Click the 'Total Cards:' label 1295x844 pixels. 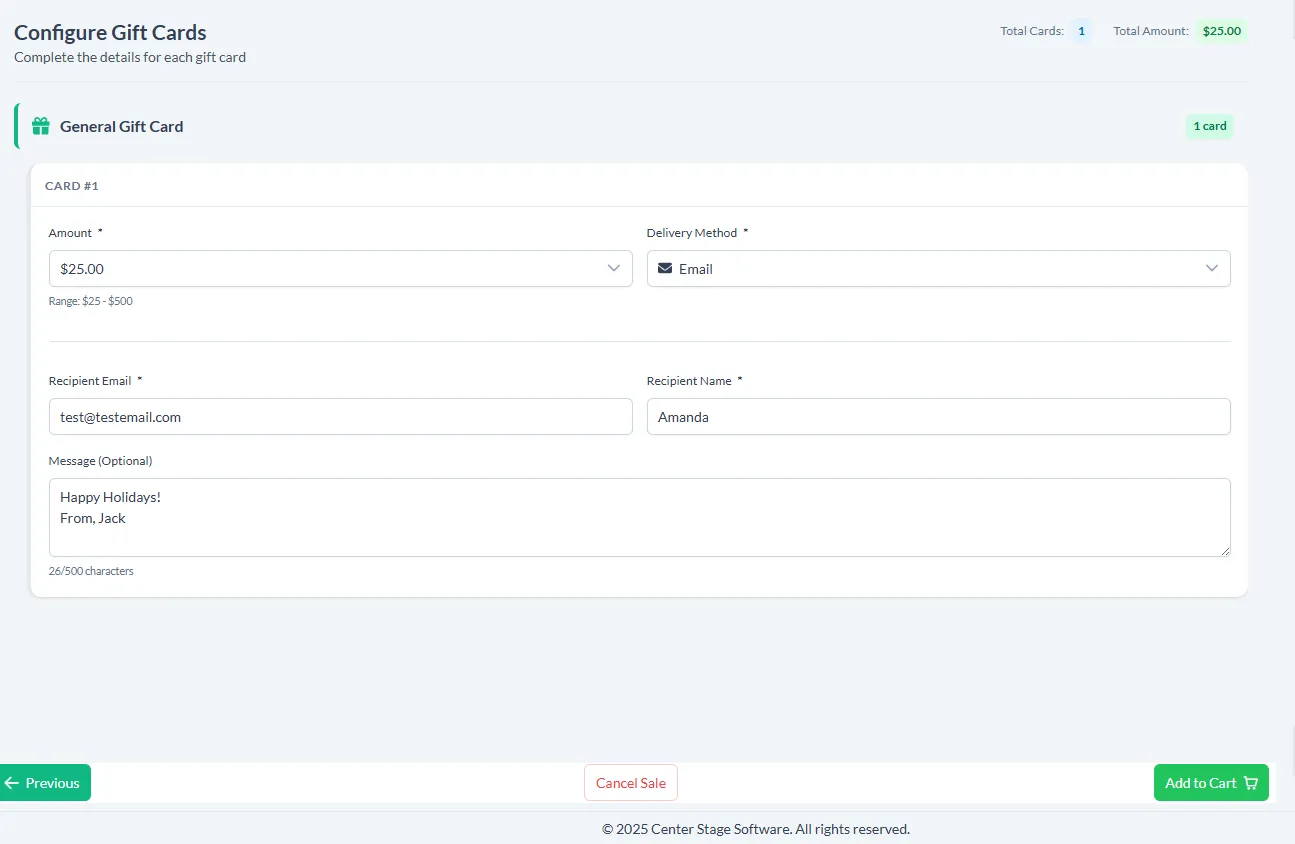(1032, 31)
